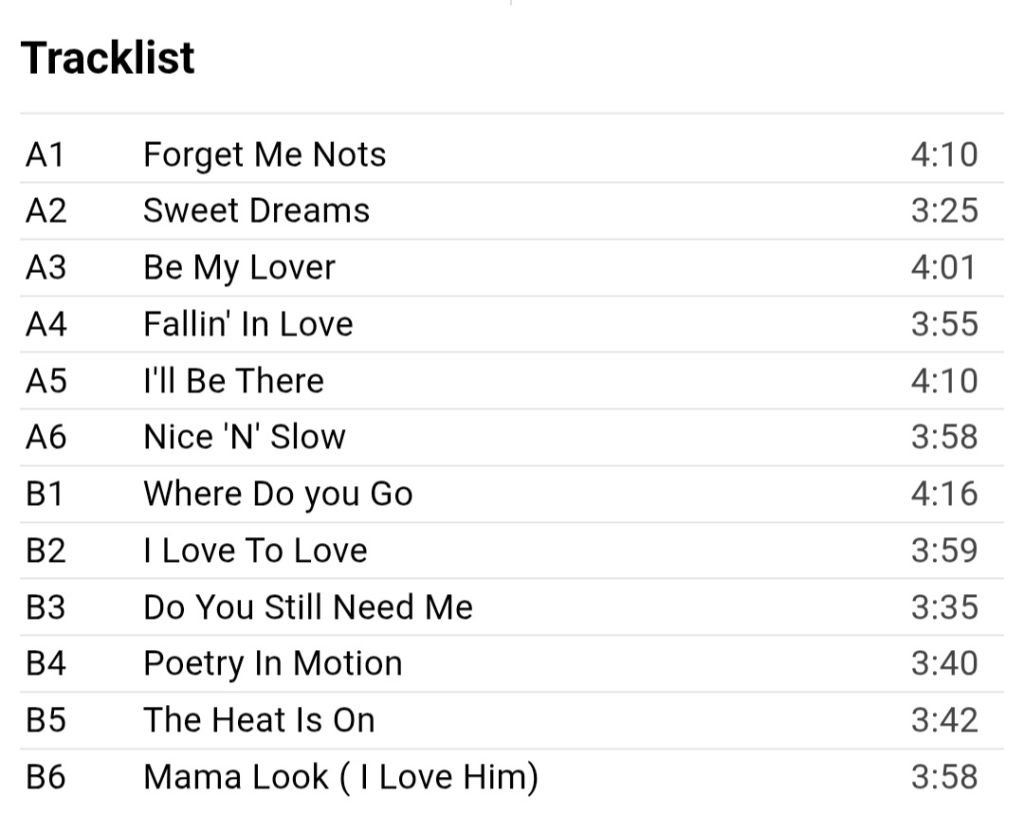The height and width of the screenshot is (832, 1024).
Task: Click the A4 position label
Action: tap(46, 324)
